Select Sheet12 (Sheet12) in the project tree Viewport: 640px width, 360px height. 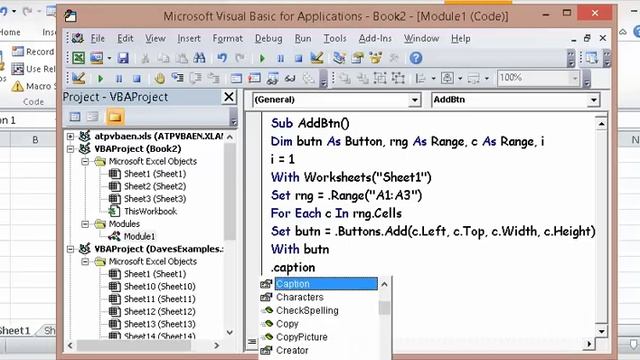tap(160, 311)
